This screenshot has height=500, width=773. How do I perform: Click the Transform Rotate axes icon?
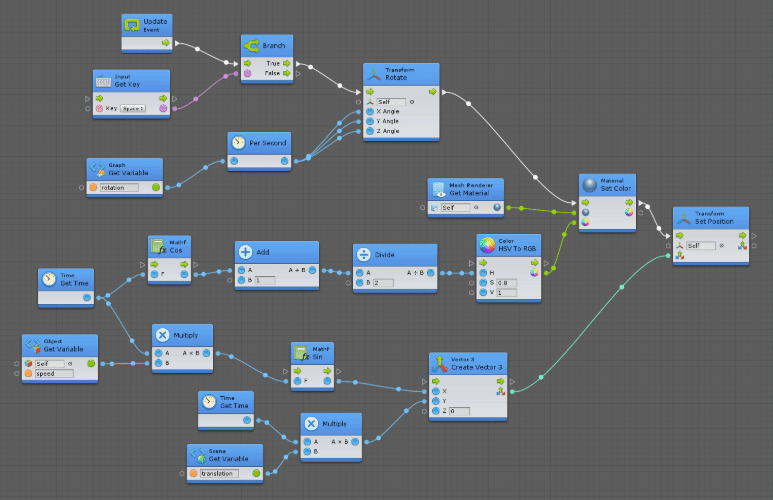click(375, 73)
